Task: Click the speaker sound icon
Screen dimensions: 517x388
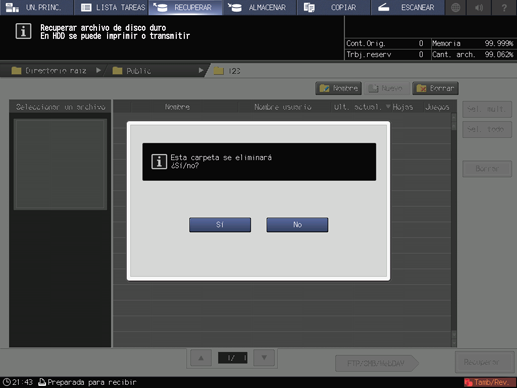Action: point(479,7)
